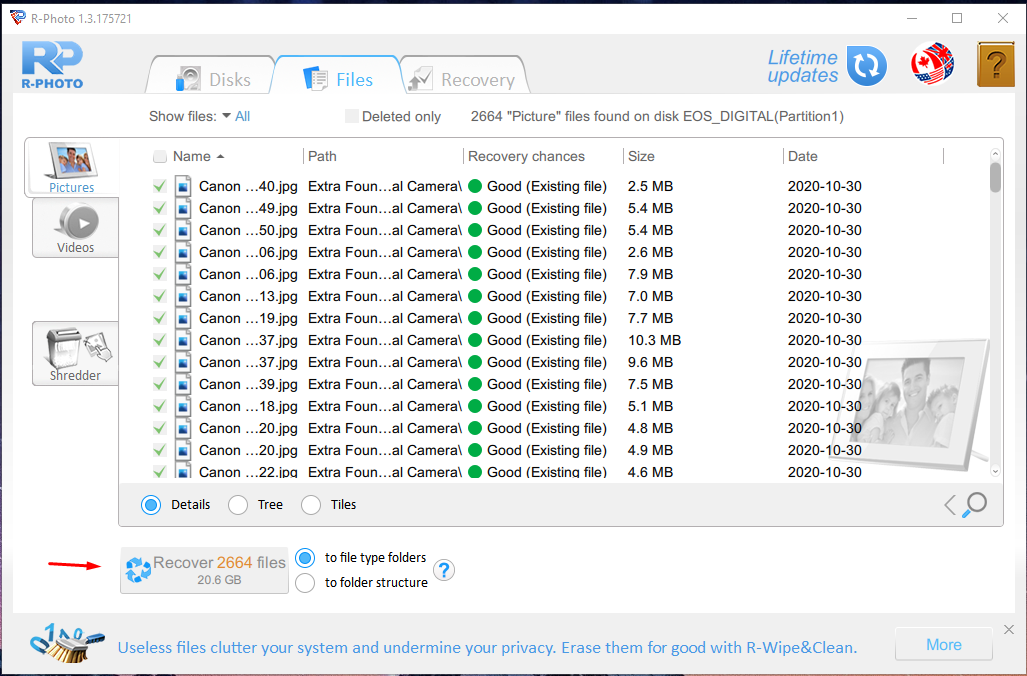Click file icon of Canon …40.jpg
This screenshot has width=1027, height=676.
tap(183, 186)
